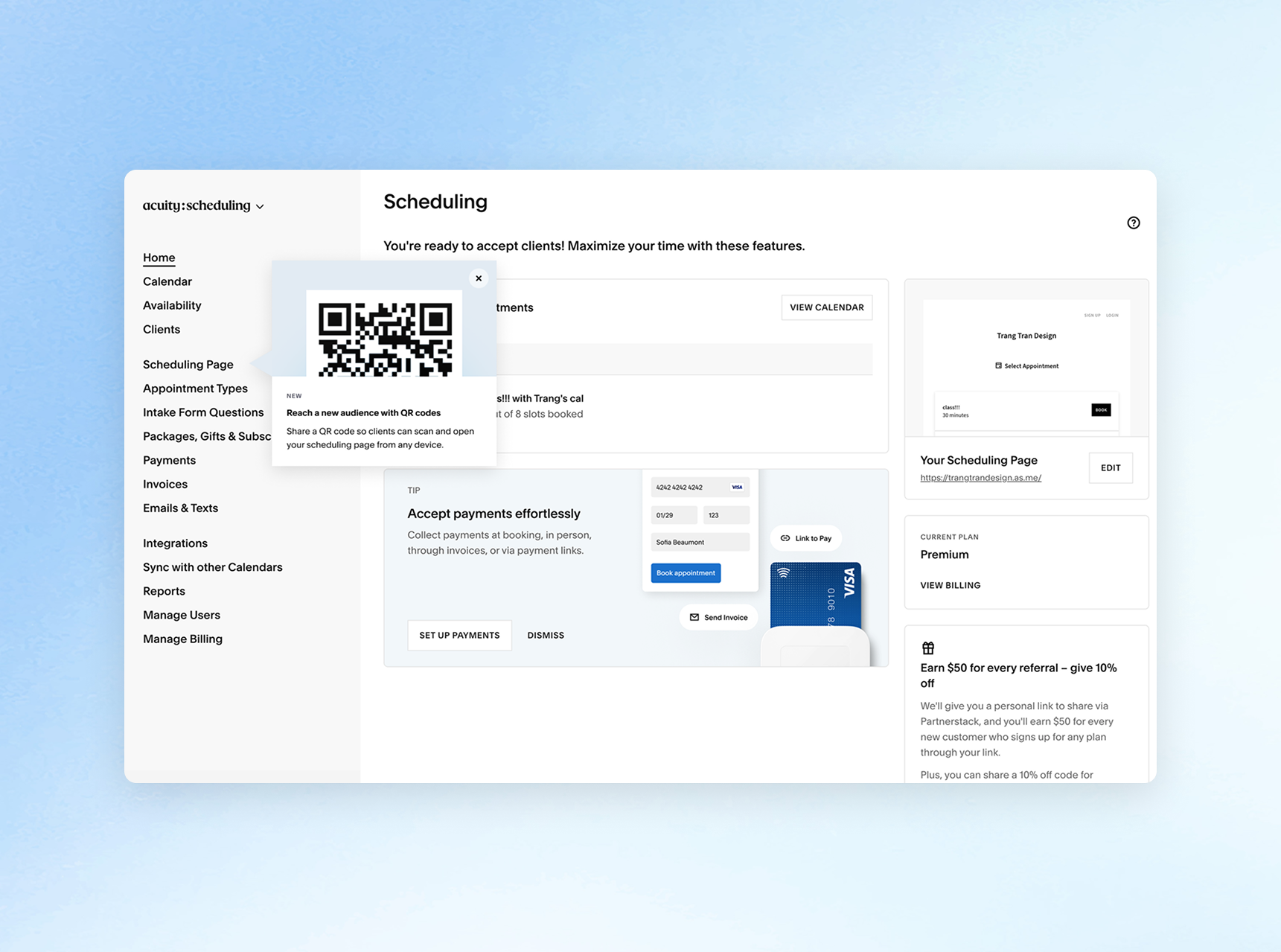The height and width of the screenshot is (952, 1281).
Task: Open Calendar from the sidebar
Action: (167, 281)
